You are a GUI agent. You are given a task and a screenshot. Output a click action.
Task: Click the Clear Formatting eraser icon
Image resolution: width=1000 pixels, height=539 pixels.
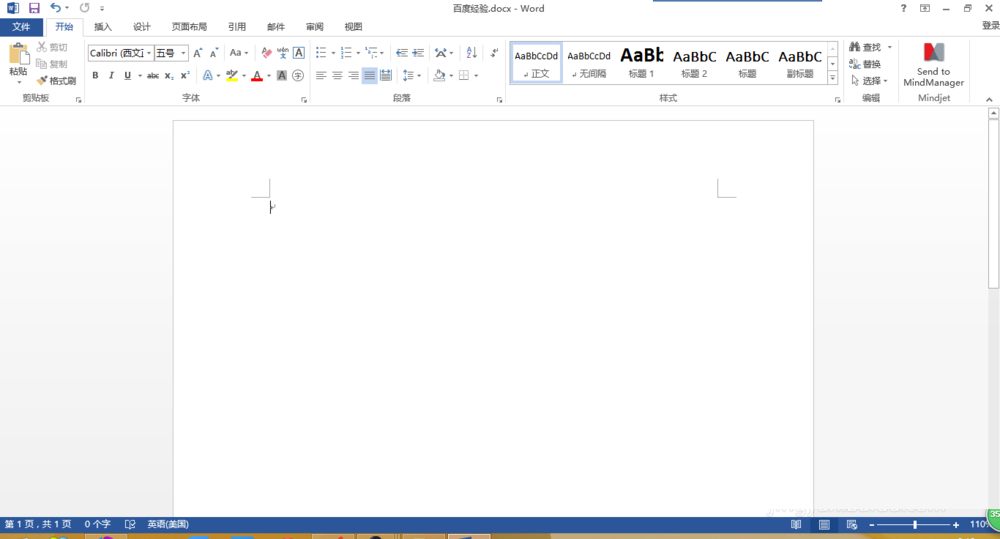coord(266,53)
